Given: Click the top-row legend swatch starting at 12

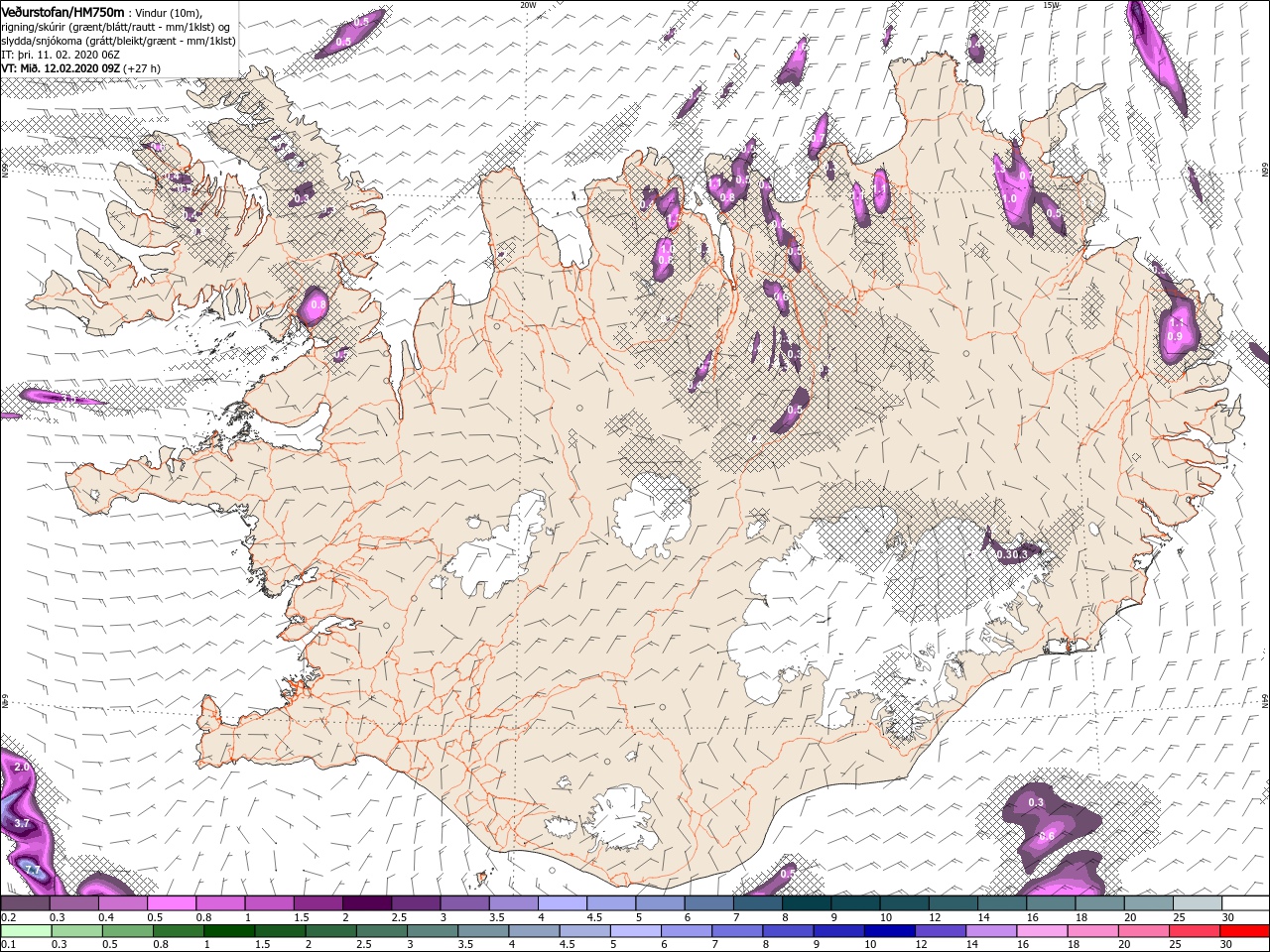Looking at the screenshot, I should 952,903.
